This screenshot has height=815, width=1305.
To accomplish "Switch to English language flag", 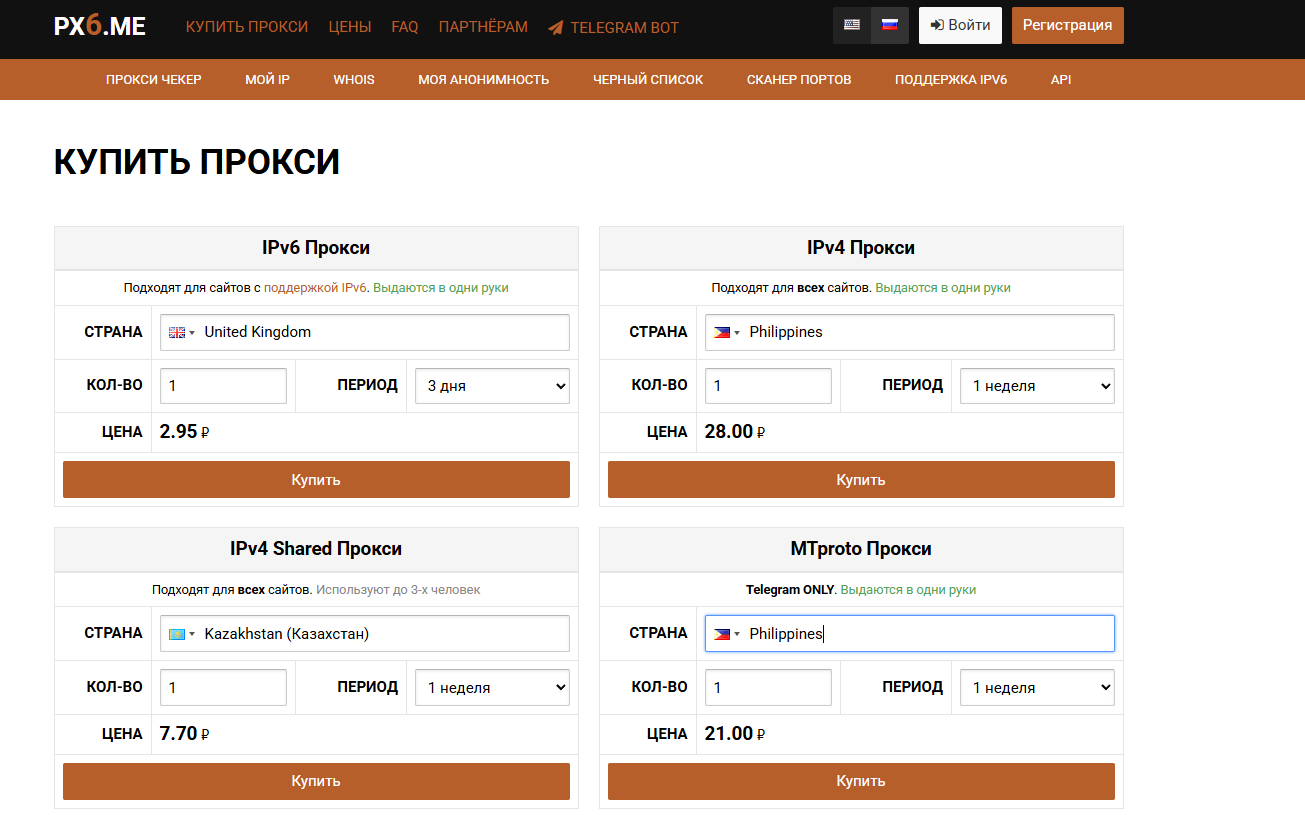I will 852,25.
